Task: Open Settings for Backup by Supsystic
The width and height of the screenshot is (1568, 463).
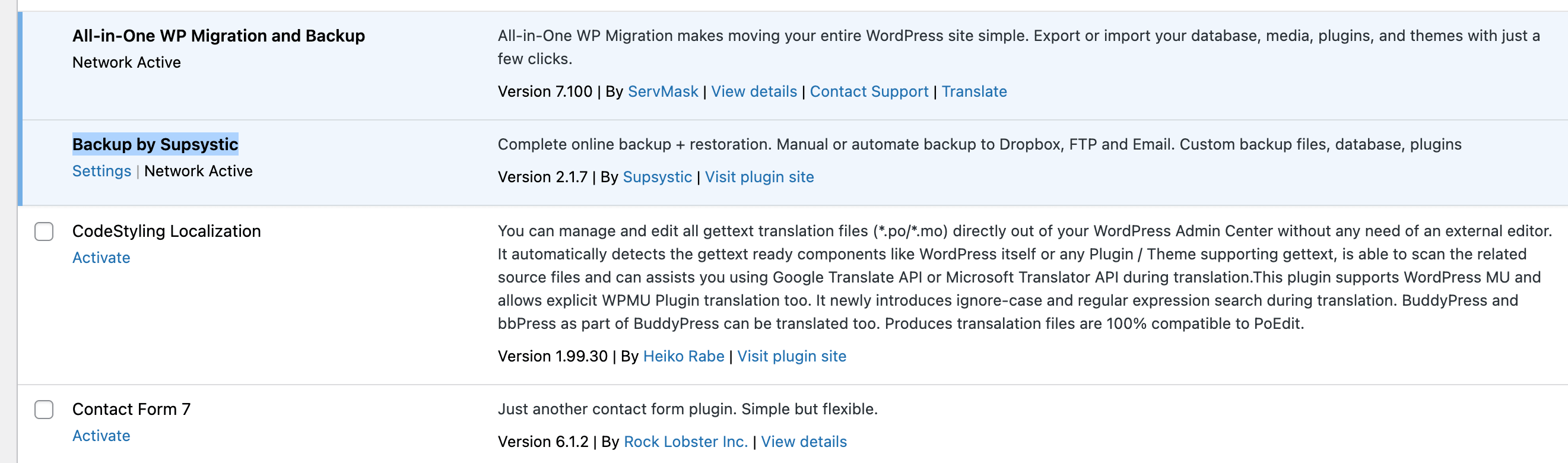Action: [x=101, y=171]
